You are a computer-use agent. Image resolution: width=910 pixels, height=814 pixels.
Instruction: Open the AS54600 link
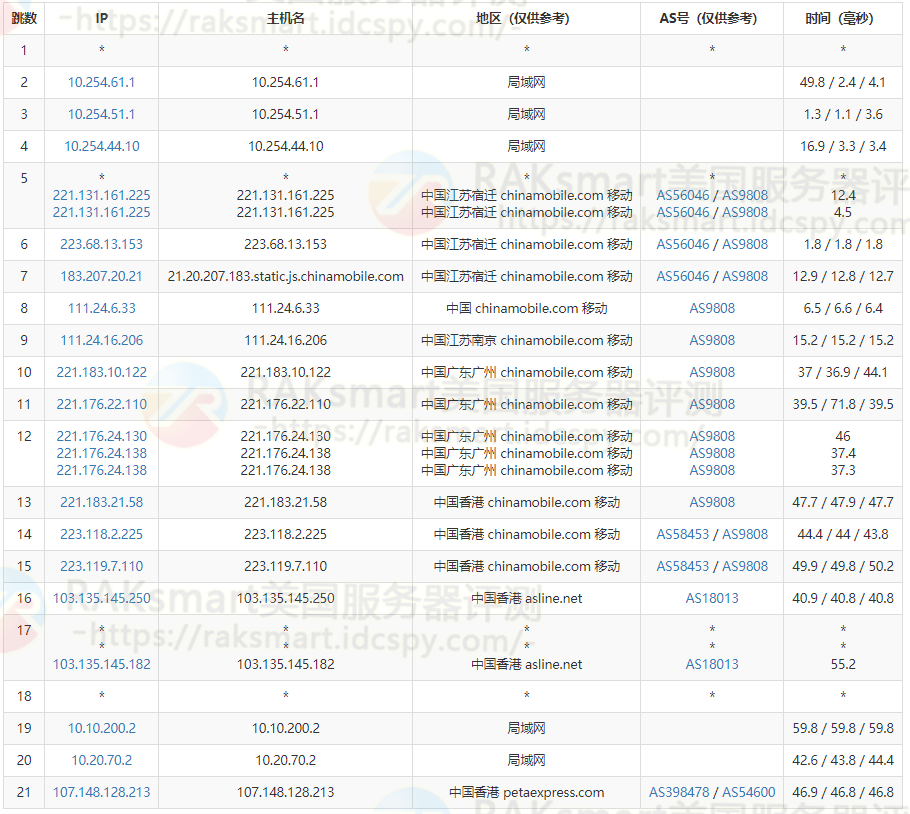(749, 792)
